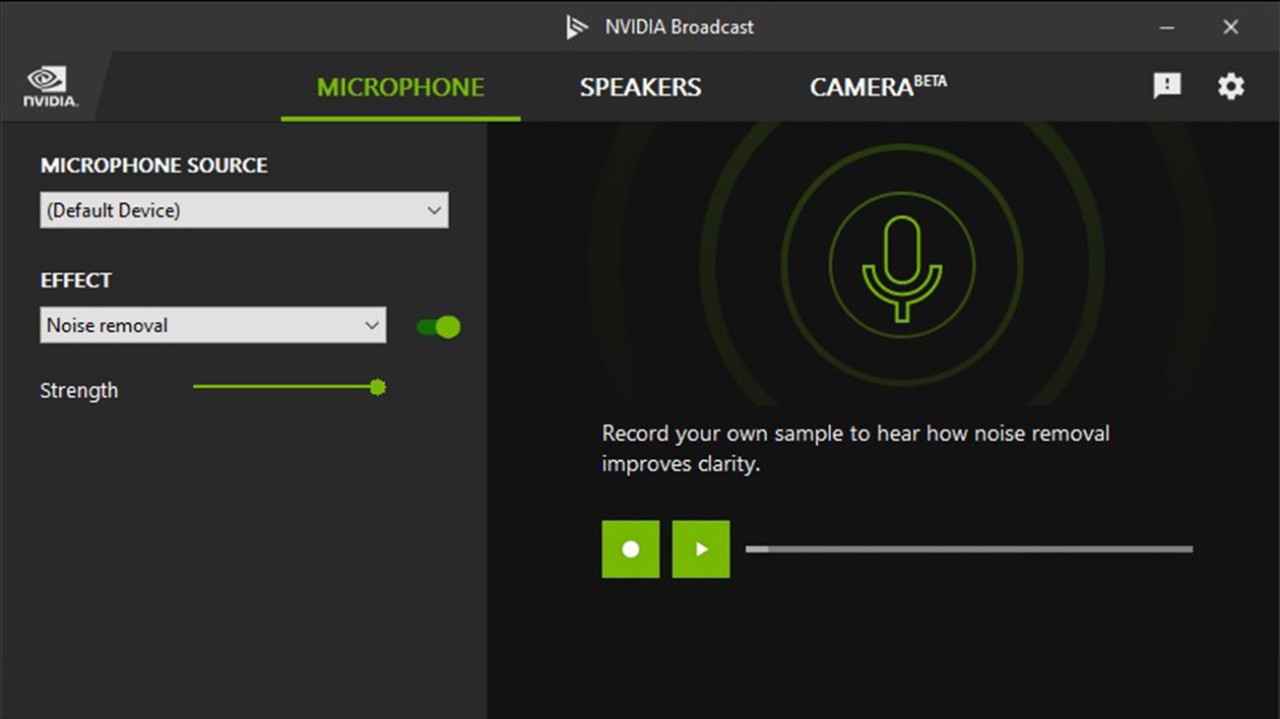1280x719 pixels.
Task: Start recording your own audio sample
Action: point(630,548)
